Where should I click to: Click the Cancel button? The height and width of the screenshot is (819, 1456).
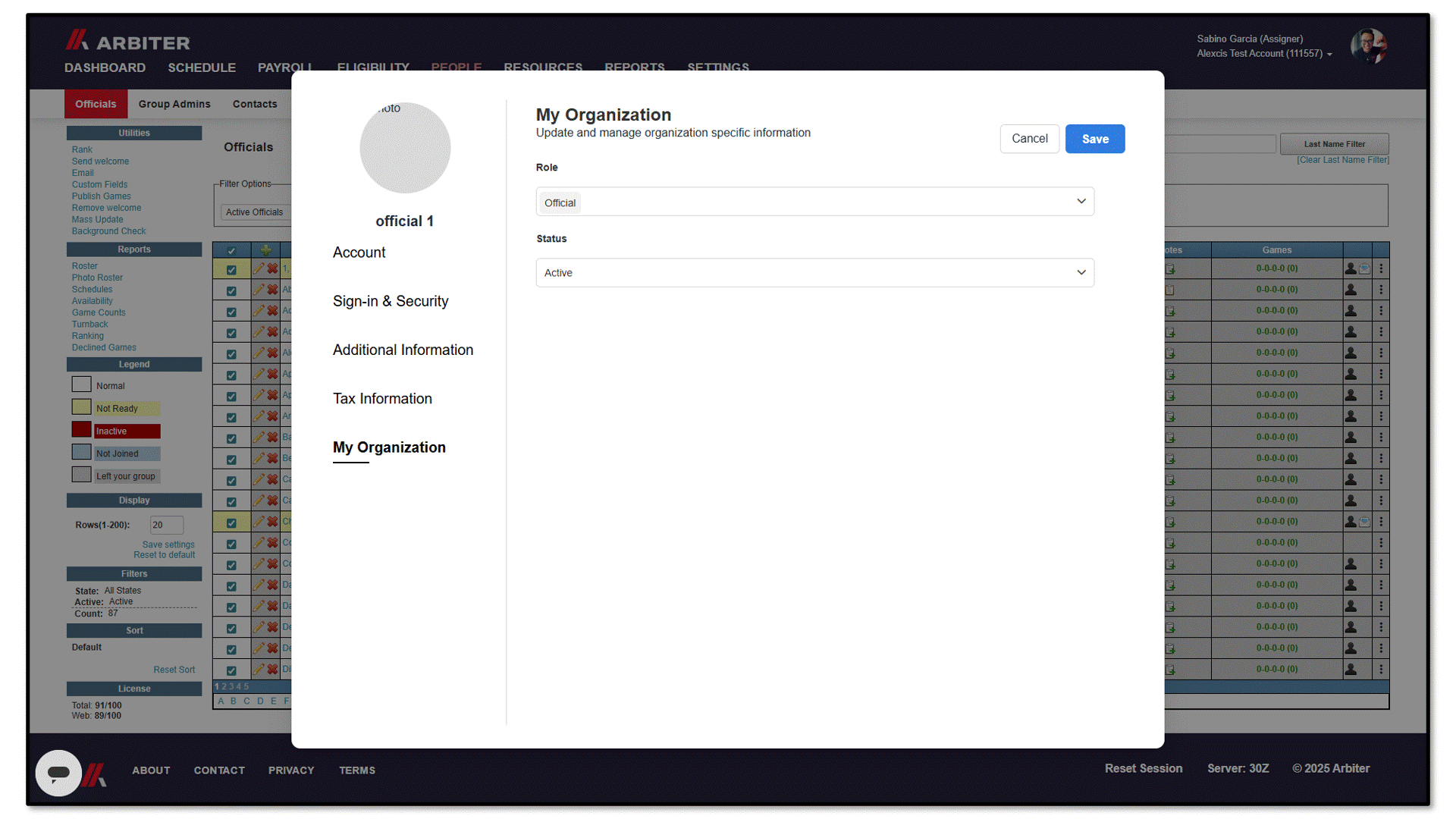1029,139
